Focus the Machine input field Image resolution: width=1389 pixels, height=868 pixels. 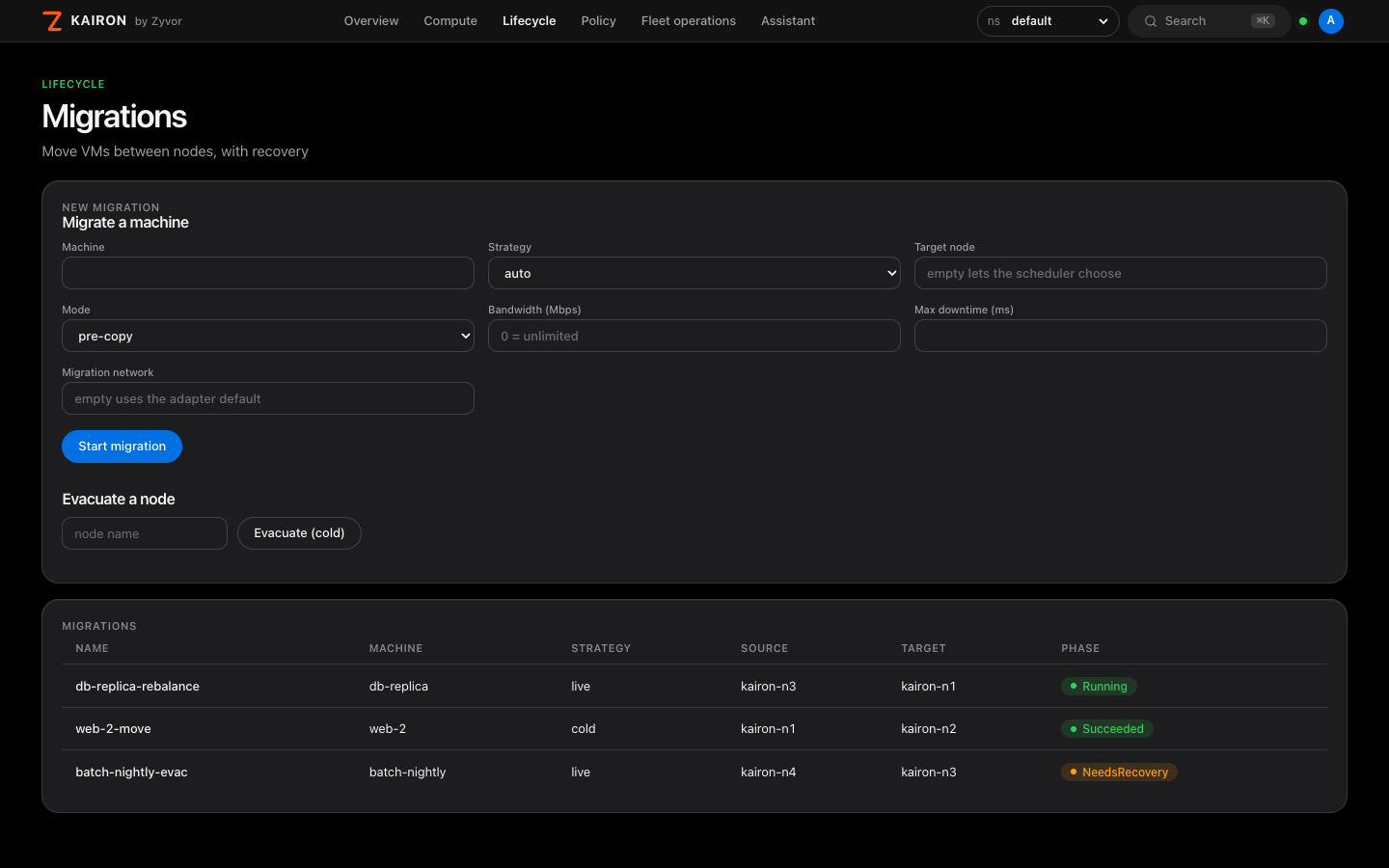268,273
